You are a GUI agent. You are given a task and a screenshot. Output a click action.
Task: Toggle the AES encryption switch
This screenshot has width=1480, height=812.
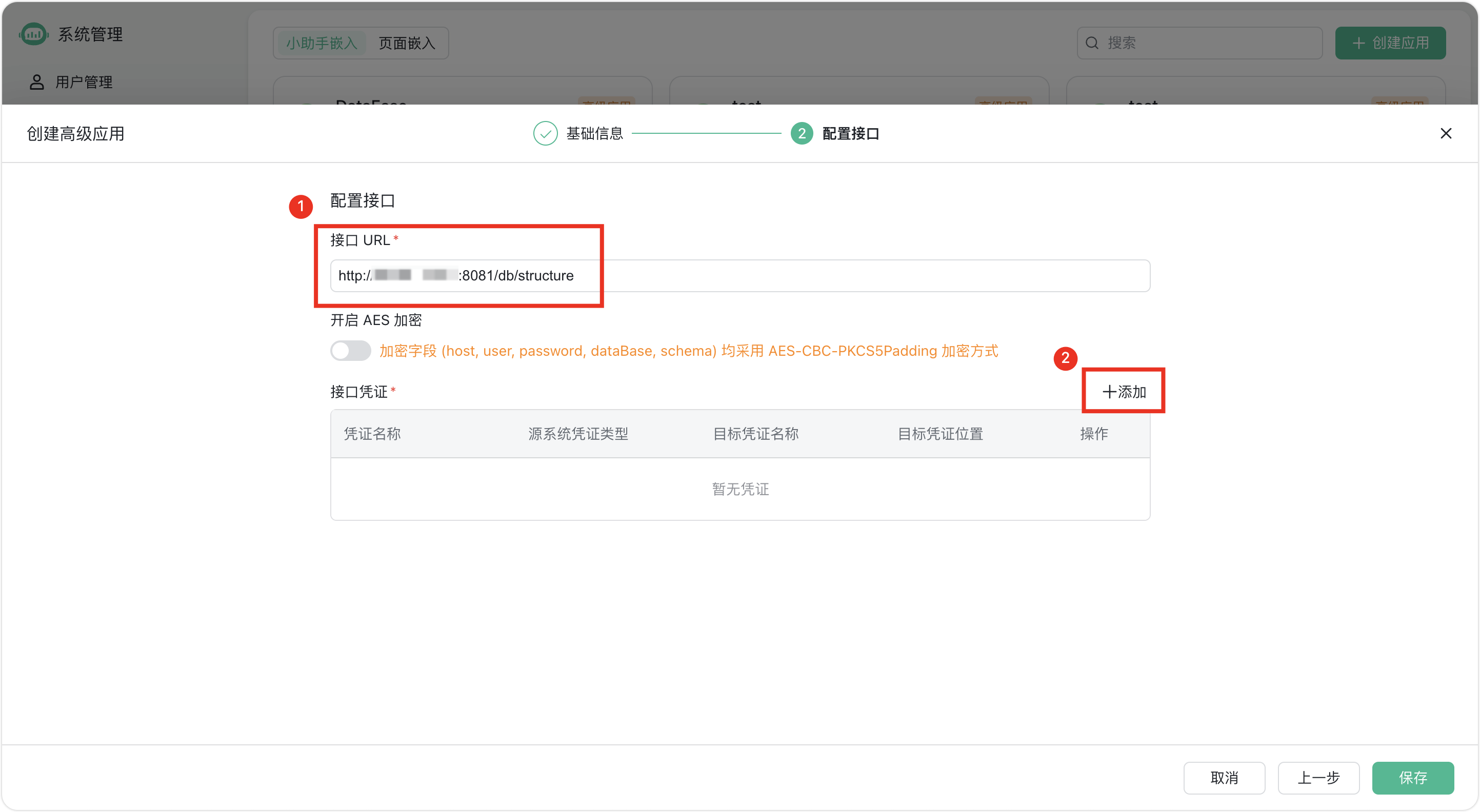point(350,350)
